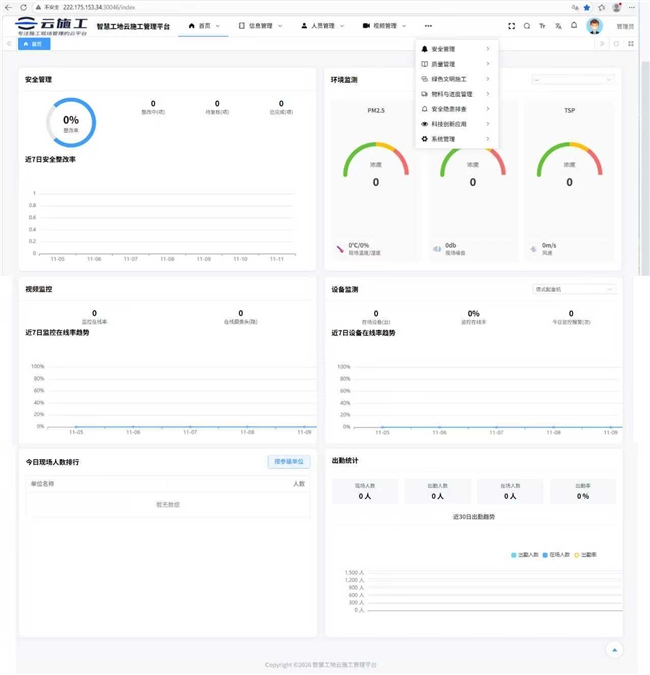Viewport: 650px width, 675px height.
Task: Open the notification bell in the header
Action: click(x=574, y=26)
